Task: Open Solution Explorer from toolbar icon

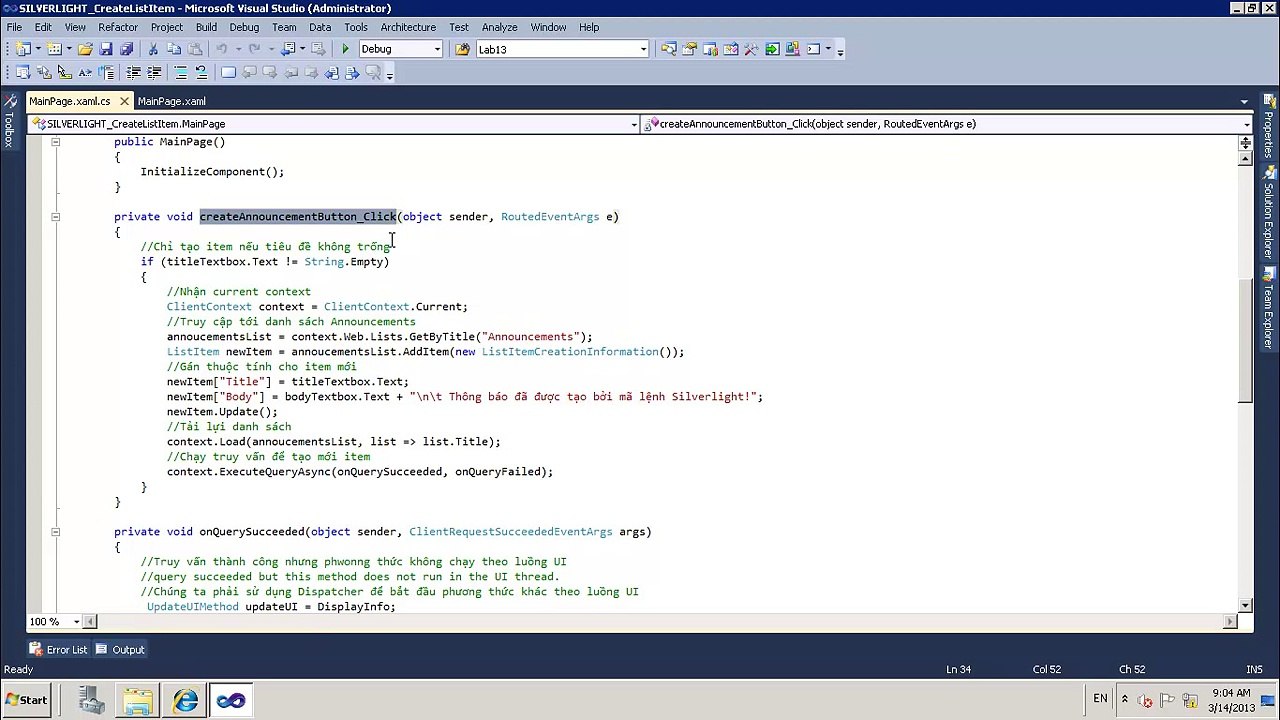Action: (669, 49)
